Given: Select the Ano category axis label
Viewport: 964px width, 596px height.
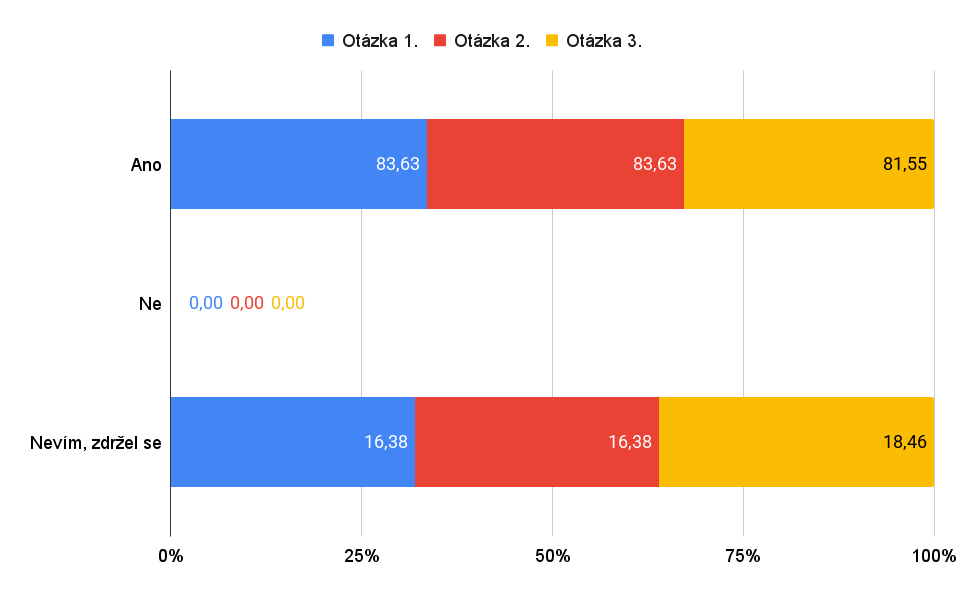Looking at the screenshot, I should [146, 165].
